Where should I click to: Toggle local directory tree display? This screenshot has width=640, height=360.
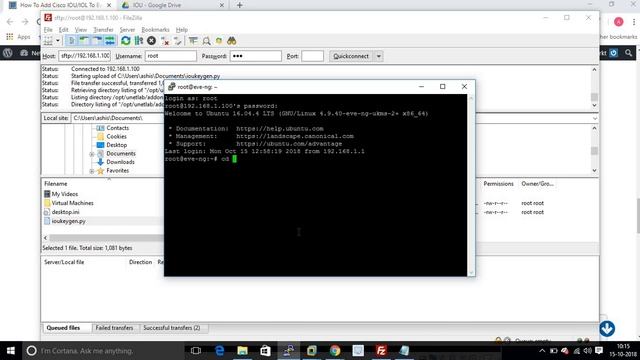tap(84, 41)
